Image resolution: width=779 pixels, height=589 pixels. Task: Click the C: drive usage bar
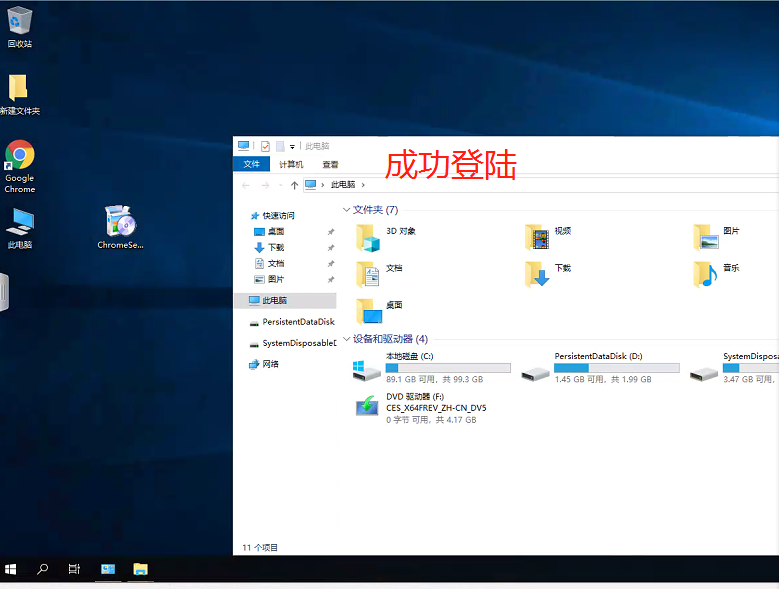(448, 368)
